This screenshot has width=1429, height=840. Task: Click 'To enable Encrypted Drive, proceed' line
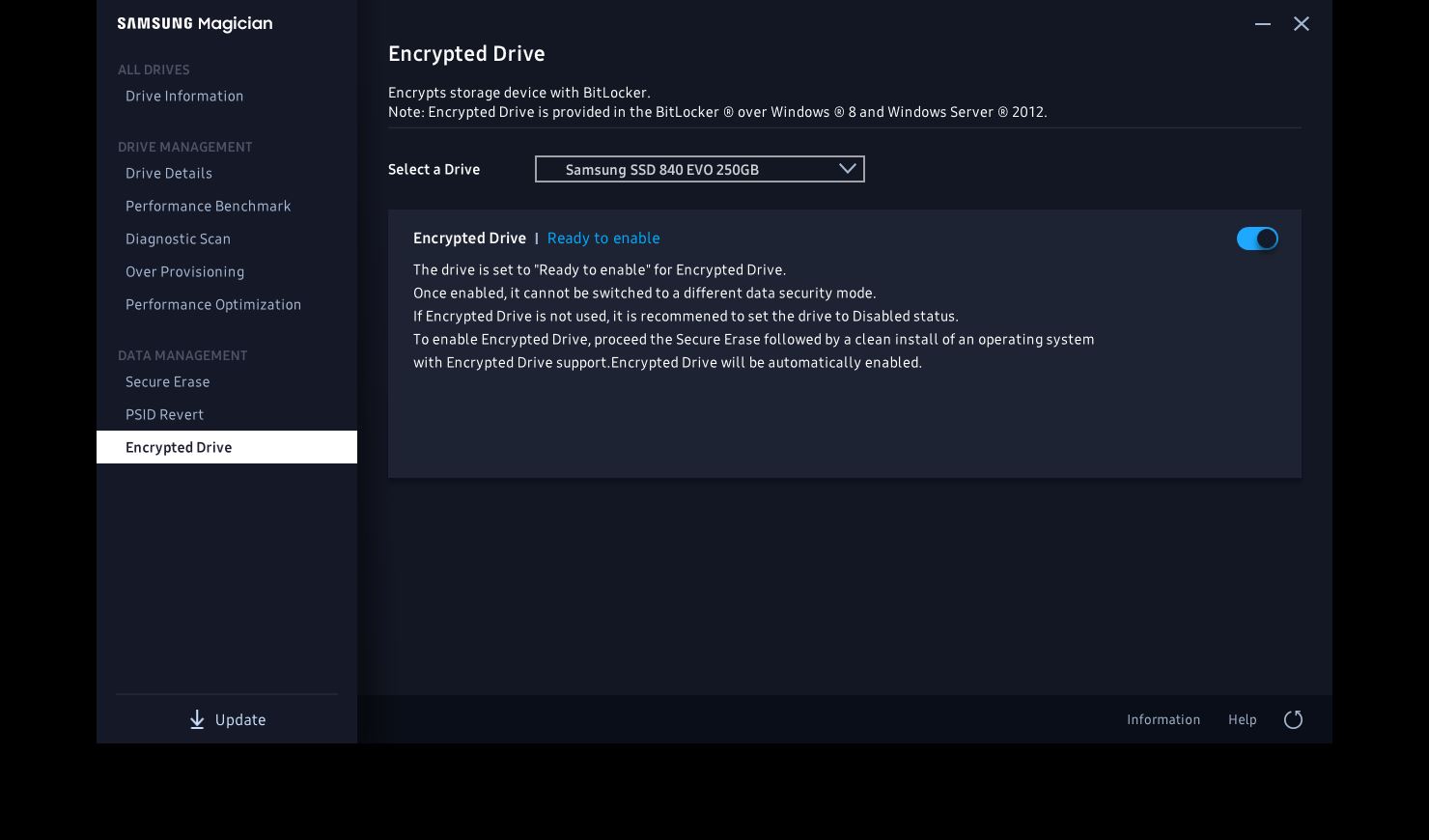click(x=754, y=339)
